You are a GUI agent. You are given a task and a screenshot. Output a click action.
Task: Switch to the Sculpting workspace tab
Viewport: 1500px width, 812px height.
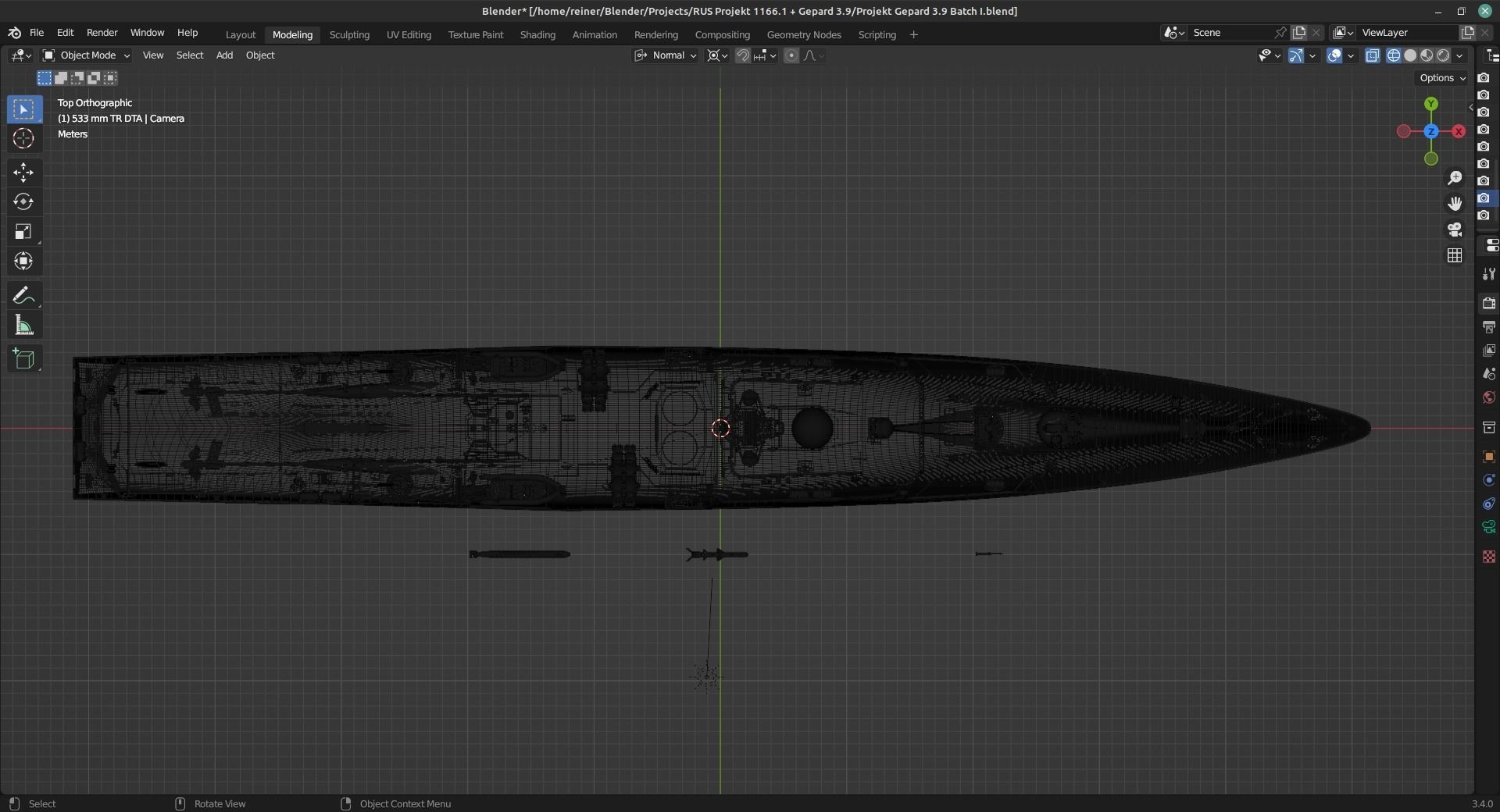tap(349, 35)
